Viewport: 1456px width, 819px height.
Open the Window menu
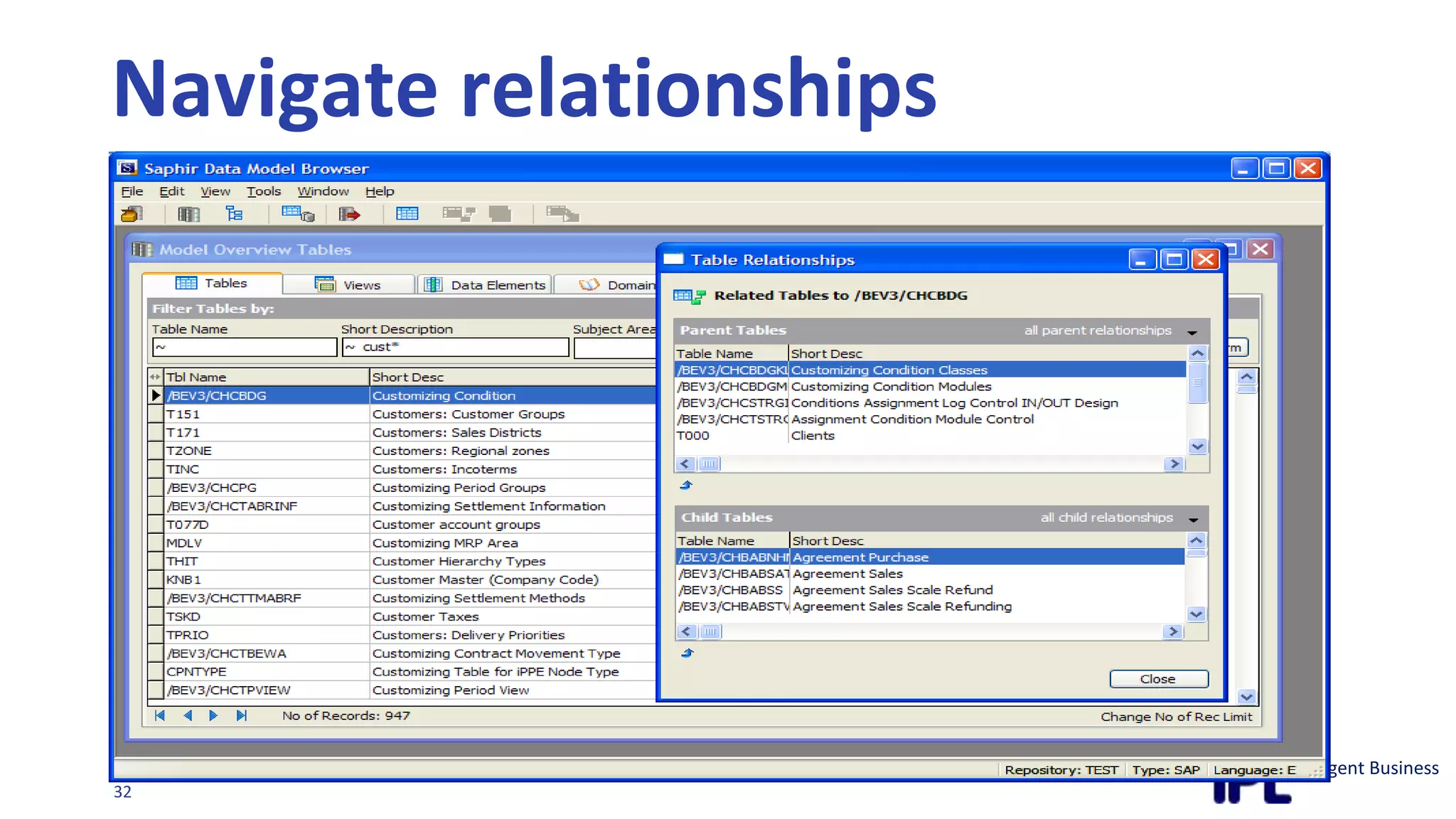pyautogui.click(x=323, y=191)
